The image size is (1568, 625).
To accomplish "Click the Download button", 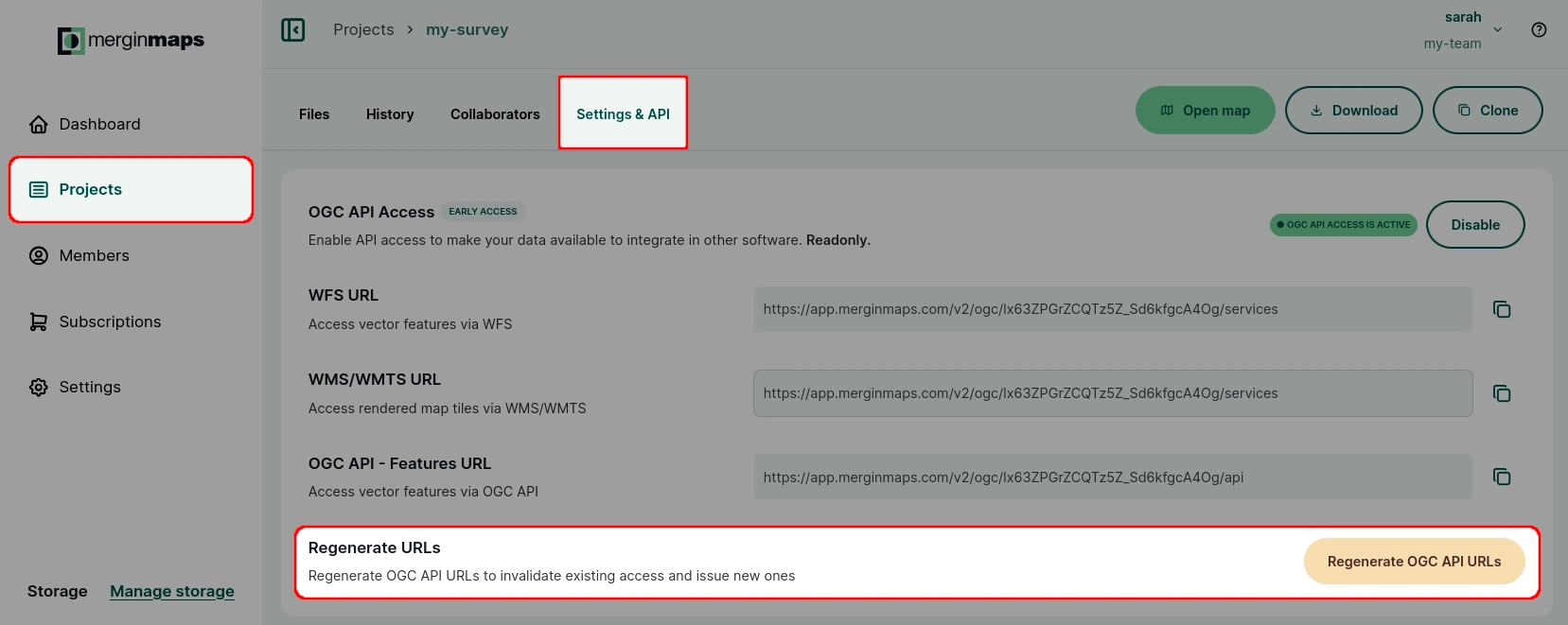I will pyautogui.click(x=1353, y=111).
